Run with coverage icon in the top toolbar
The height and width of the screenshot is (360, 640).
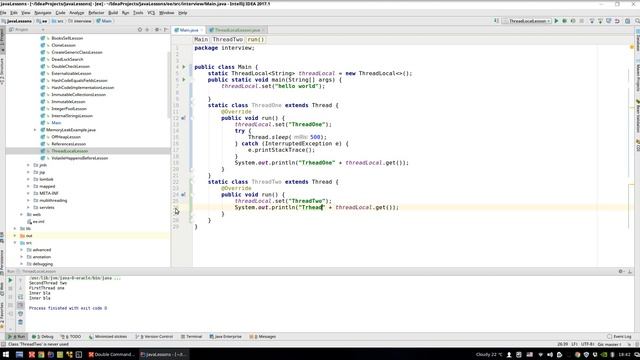(x=573, y=21)
